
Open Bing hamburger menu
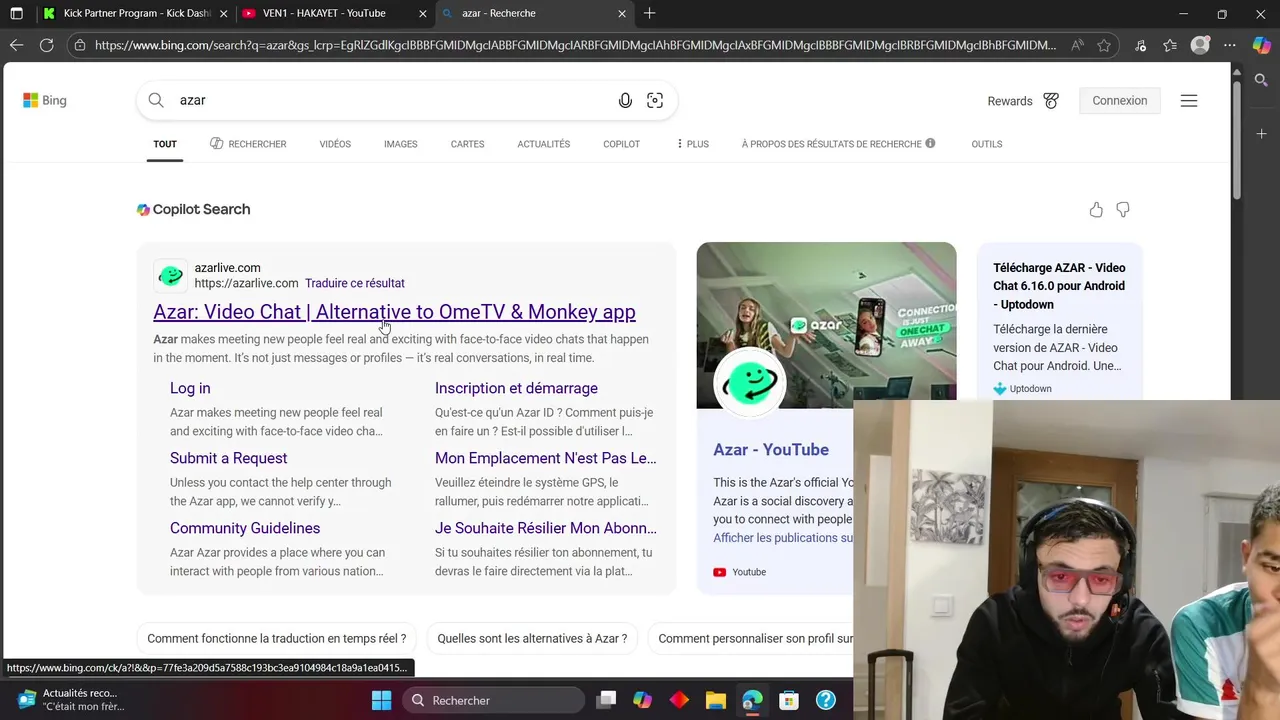(x=1189, y=100)
